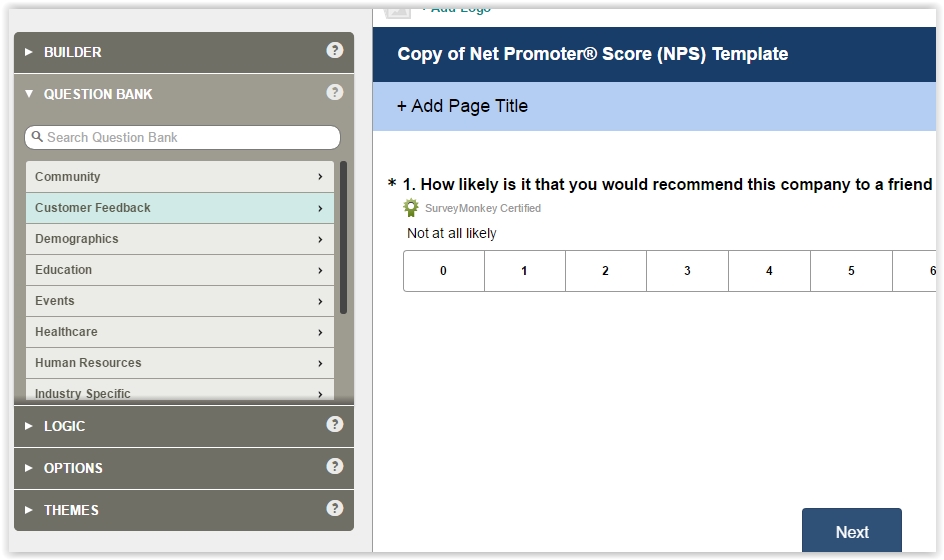Expand the Logic panel
Image resolution: width=944 pixels, height=560 pixels.
(x=64, y=426)
